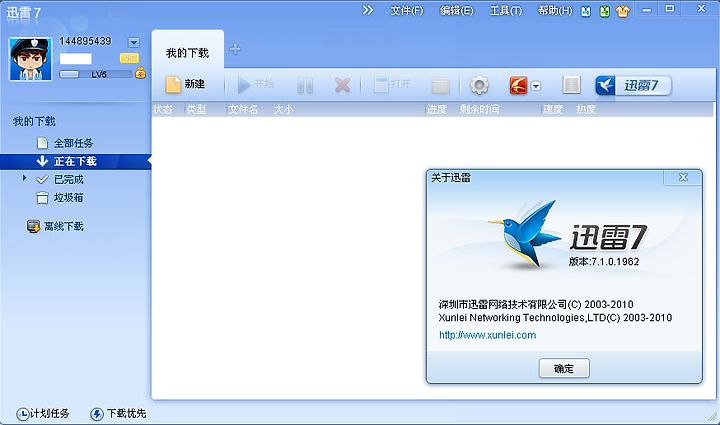Sort by the 进度 column header
This screenshot has width=720, height=425.
(x=437, y=110)
